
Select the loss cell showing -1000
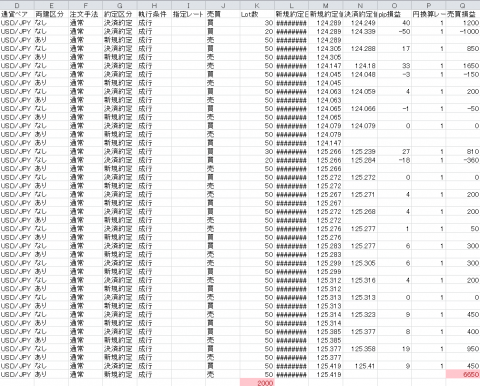click(x=463, y=31)
